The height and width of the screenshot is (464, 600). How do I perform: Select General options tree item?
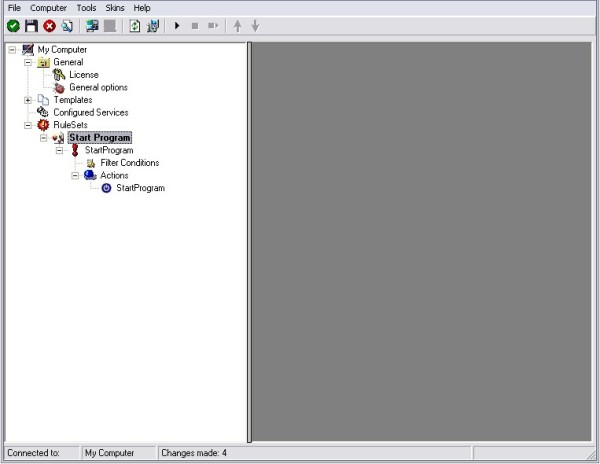point(98,87)
